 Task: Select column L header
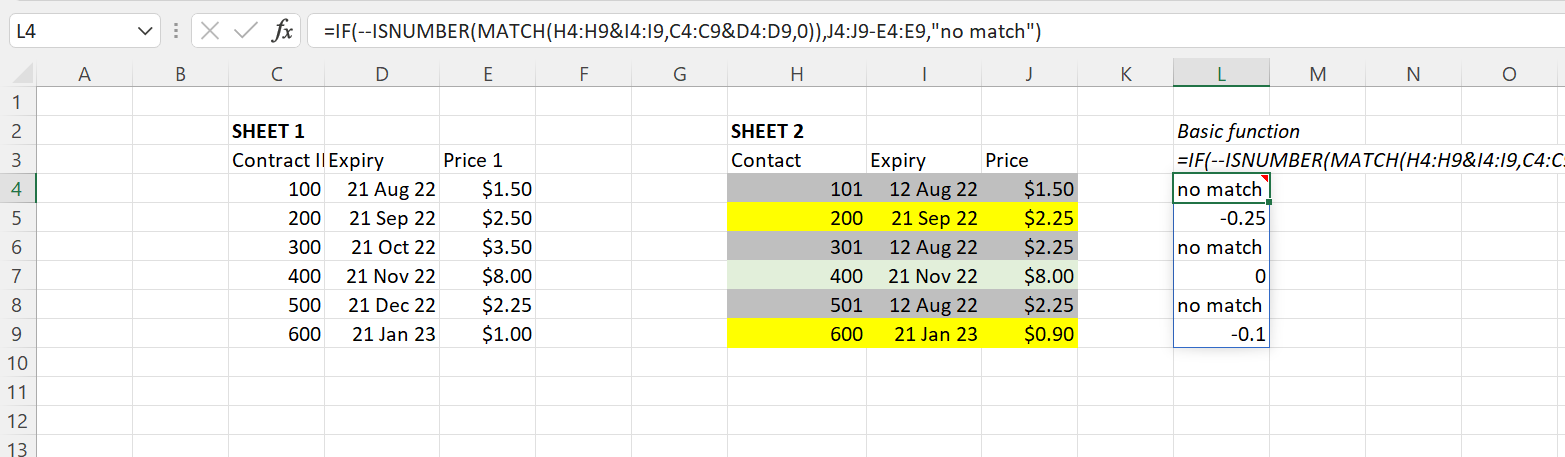click(x=1221, y=73)
